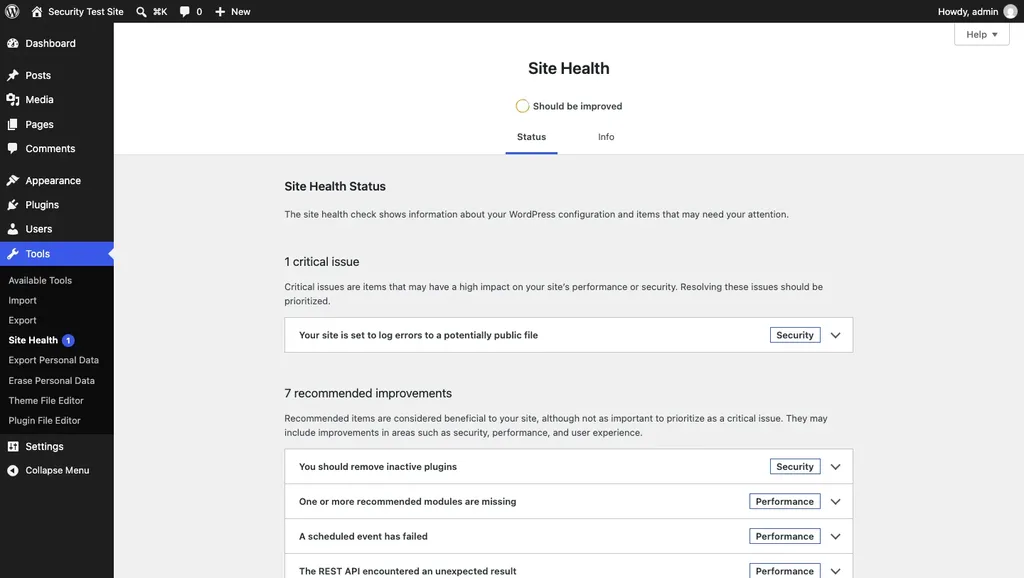Click Performance badge on scheduled event row
The image size is (1024, 578).
click(784, 536)
